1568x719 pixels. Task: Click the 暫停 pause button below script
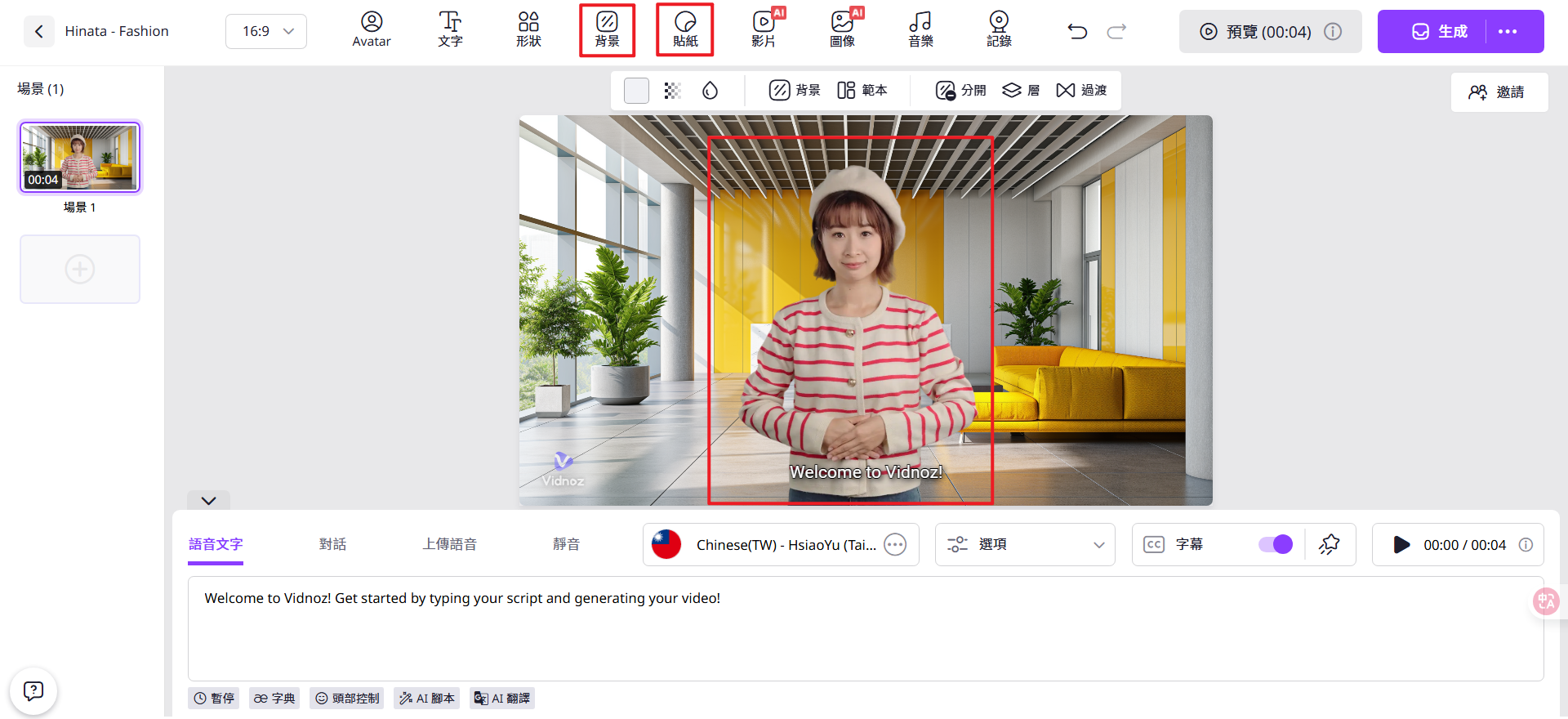coord(214,699)
